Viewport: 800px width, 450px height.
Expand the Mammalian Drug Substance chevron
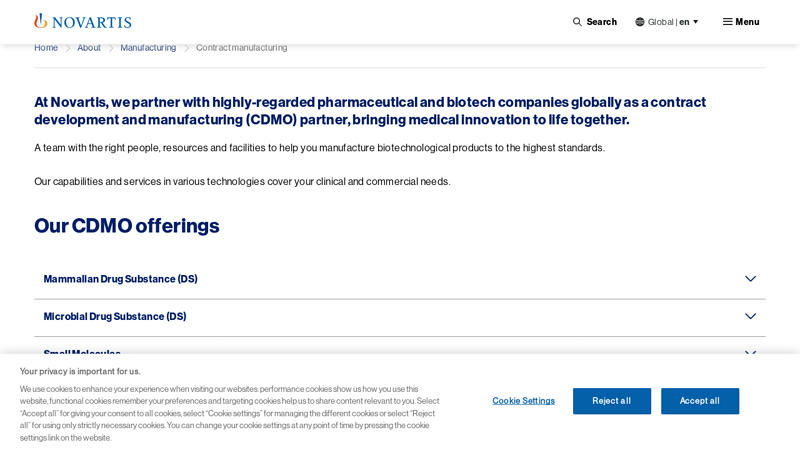(750, 279)
